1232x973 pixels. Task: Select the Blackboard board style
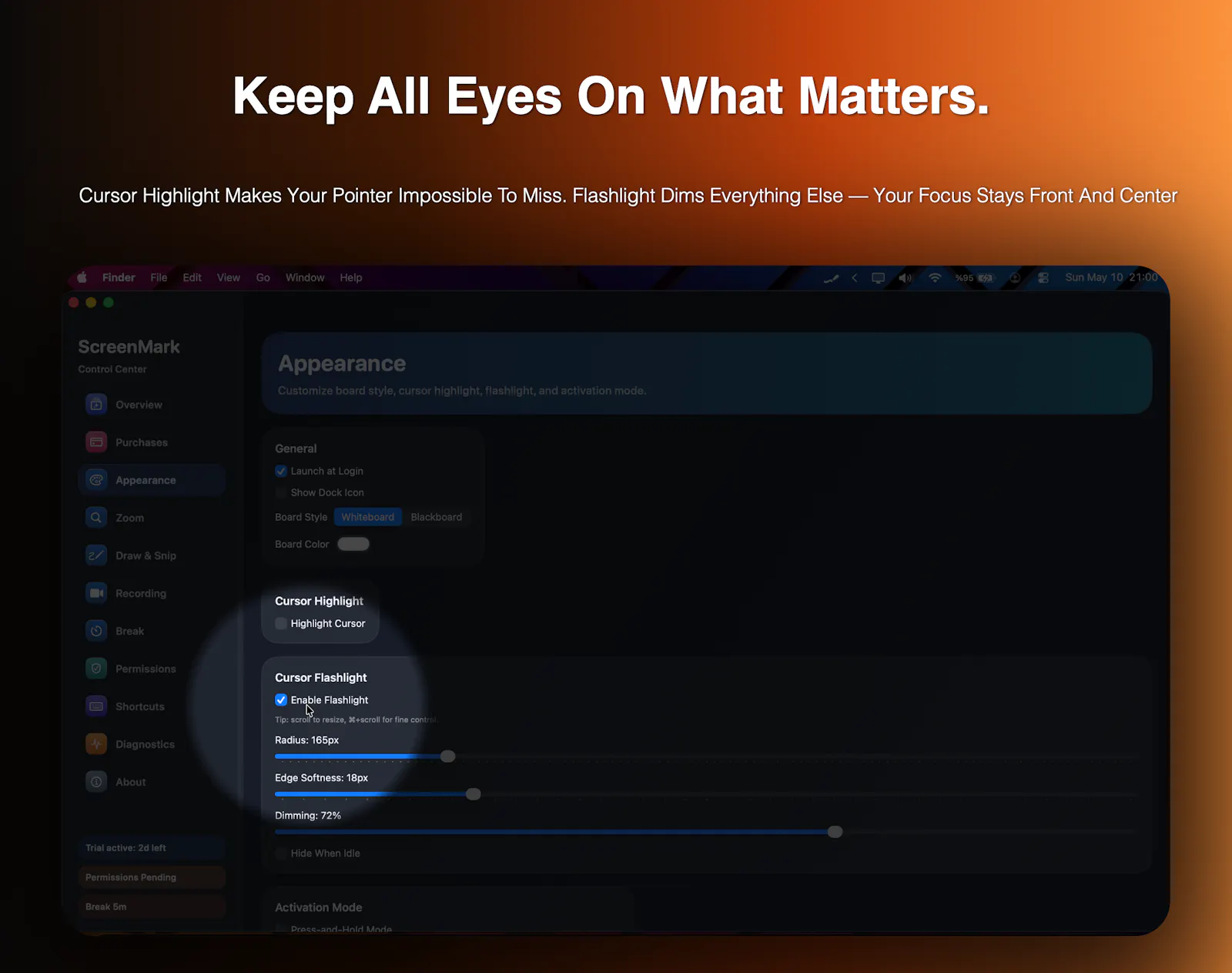tap(437, 517)
